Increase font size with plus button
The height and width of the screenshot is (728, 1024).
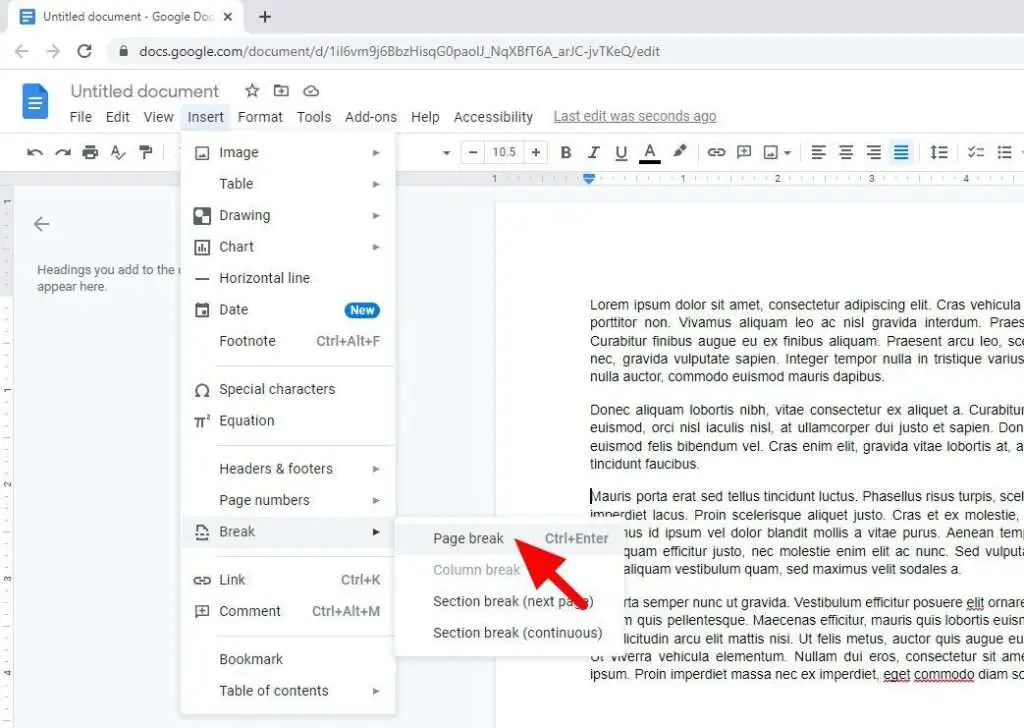pyautogui.click(x=536, y=153)
